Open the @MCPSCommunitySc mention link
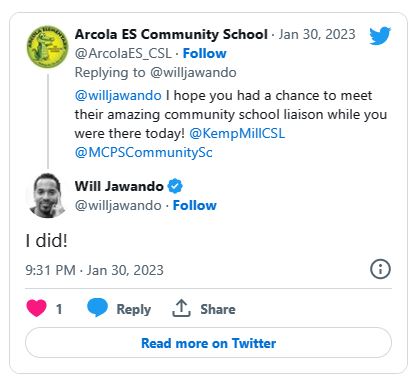This screenshot has height=386, width=416. coord(144,153)
